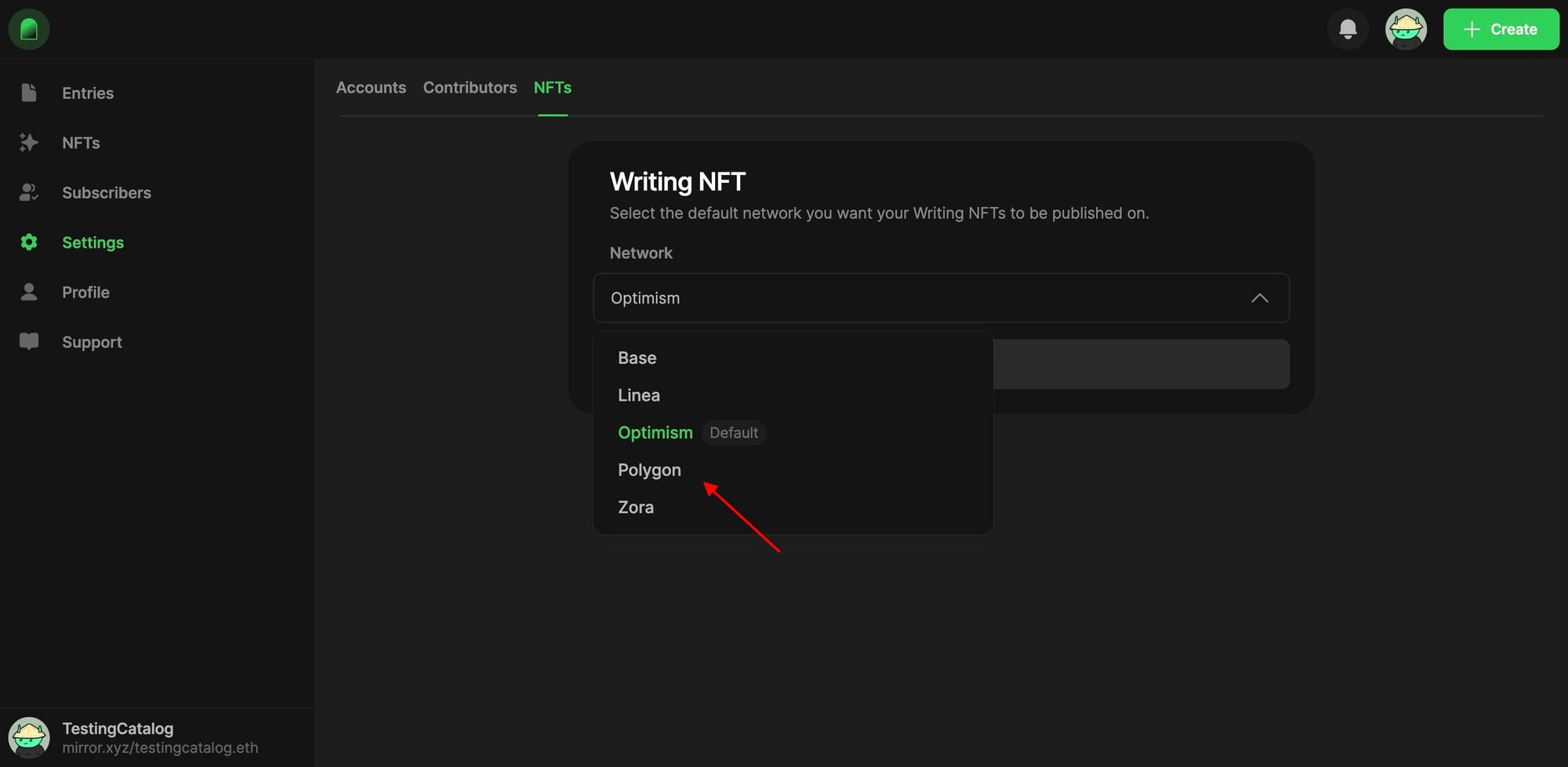This screenshot has width=1568, height=767.
Task: Click the Mirror logo icon
Action: tap(29, 29)
